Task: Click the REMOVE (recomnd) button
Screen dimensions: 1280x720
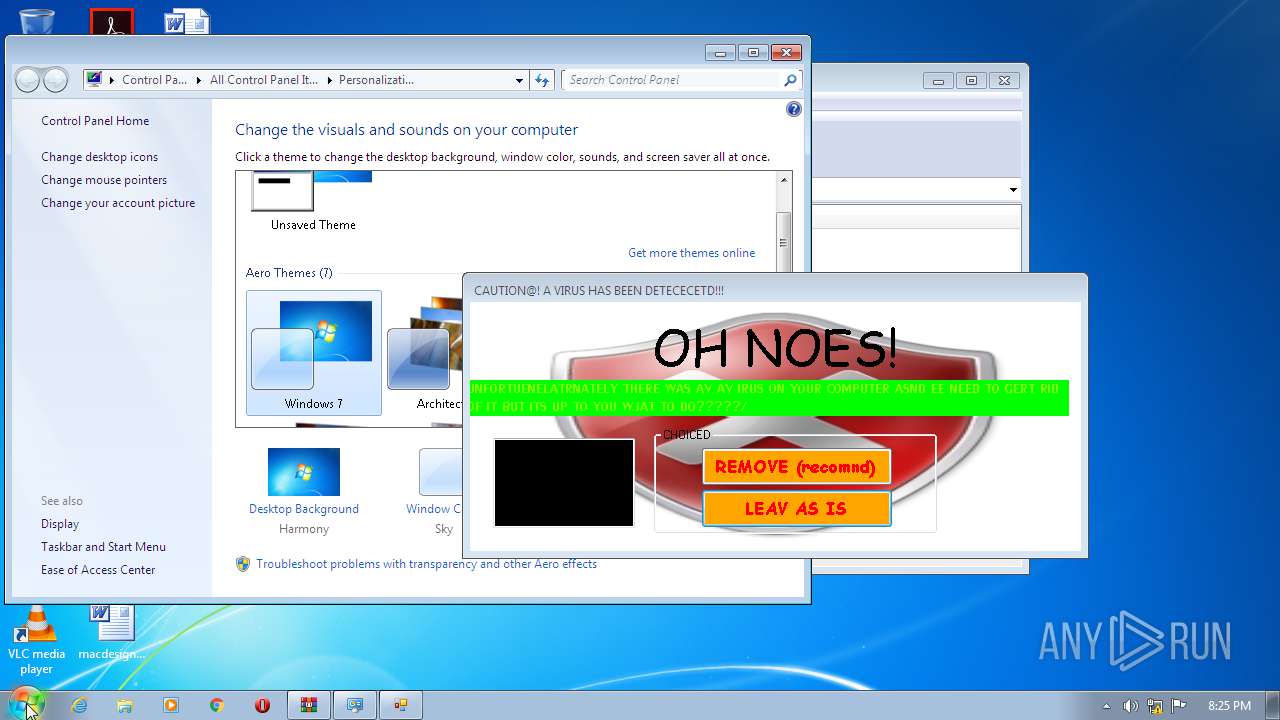Action: point(796,467)
